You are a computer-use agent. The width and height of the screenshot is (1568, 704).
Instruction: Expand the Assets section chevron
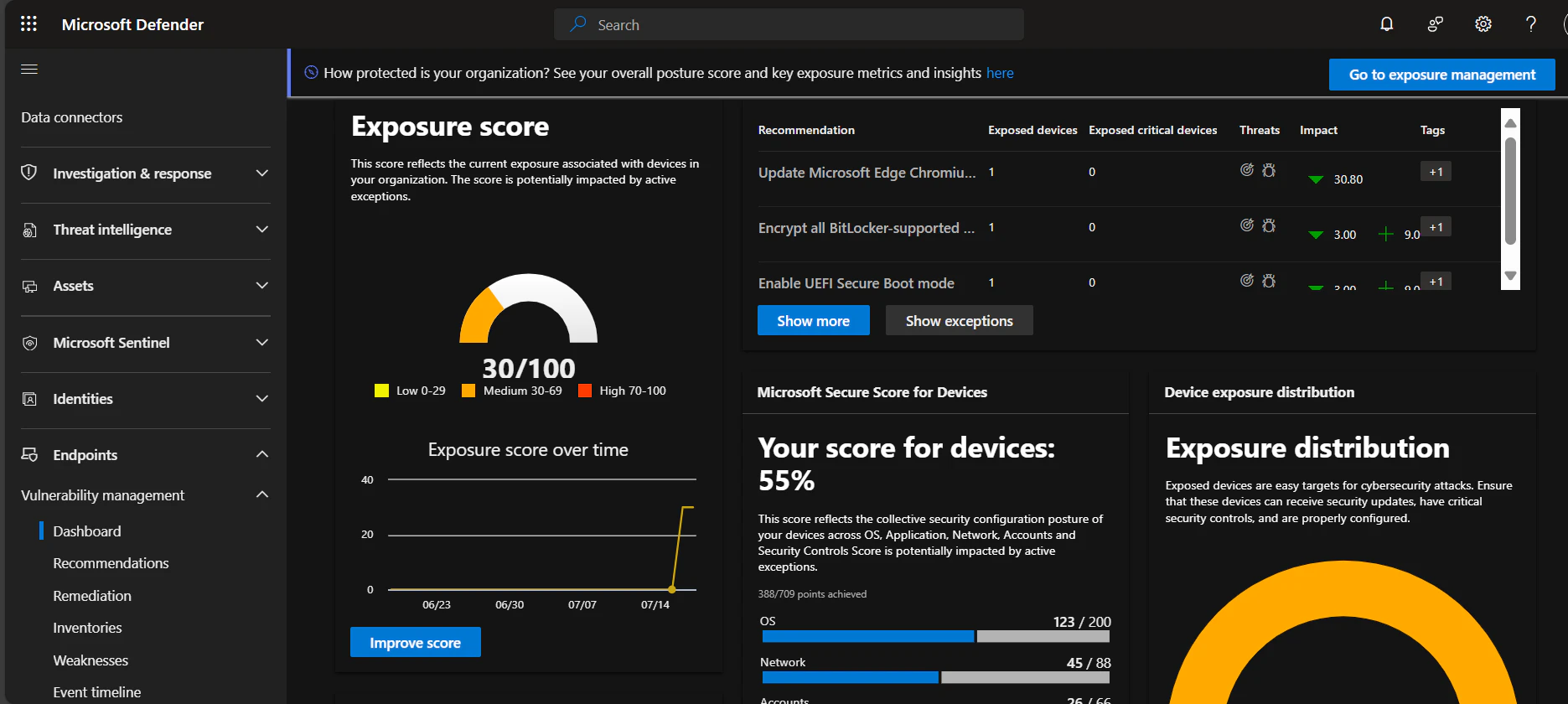[262, 285]
